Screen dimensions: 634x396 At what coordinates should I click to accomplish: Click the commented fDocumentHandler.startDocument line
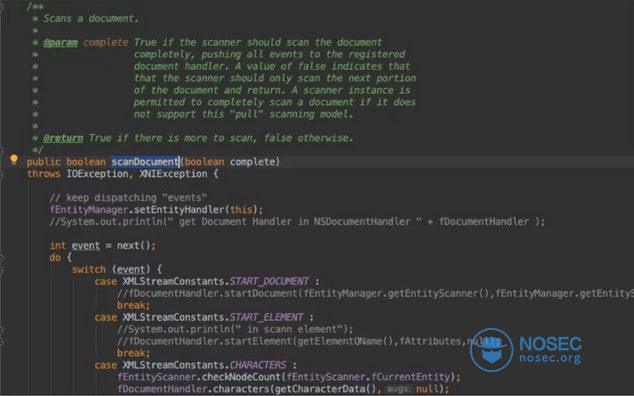tap(375, 293)
